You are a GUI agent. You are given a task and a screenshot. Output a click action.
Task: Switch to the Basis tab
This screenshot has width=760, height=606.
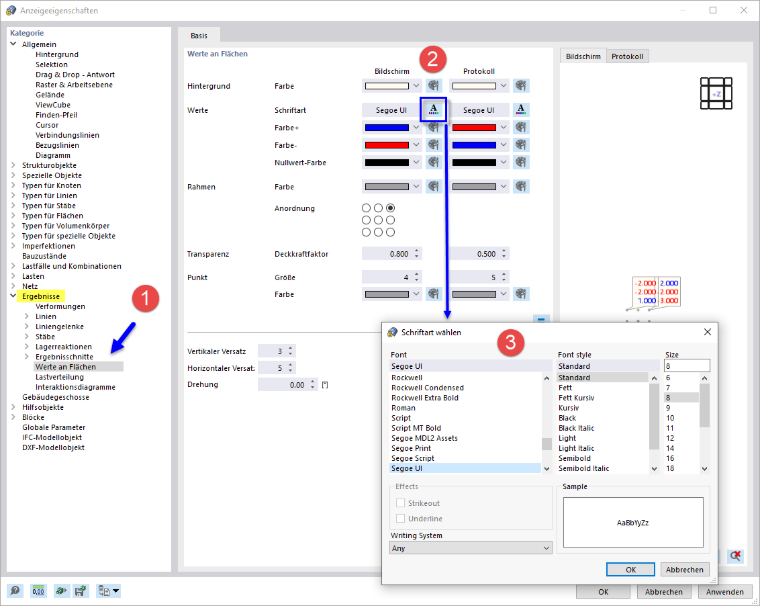tap(199, 35)
